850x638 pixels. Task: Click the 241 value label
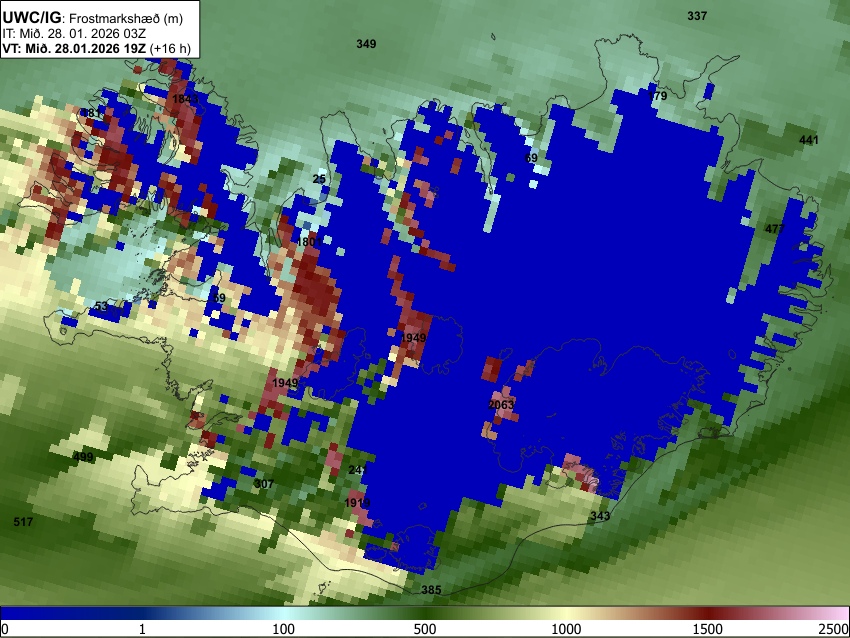tap(358, 469)
